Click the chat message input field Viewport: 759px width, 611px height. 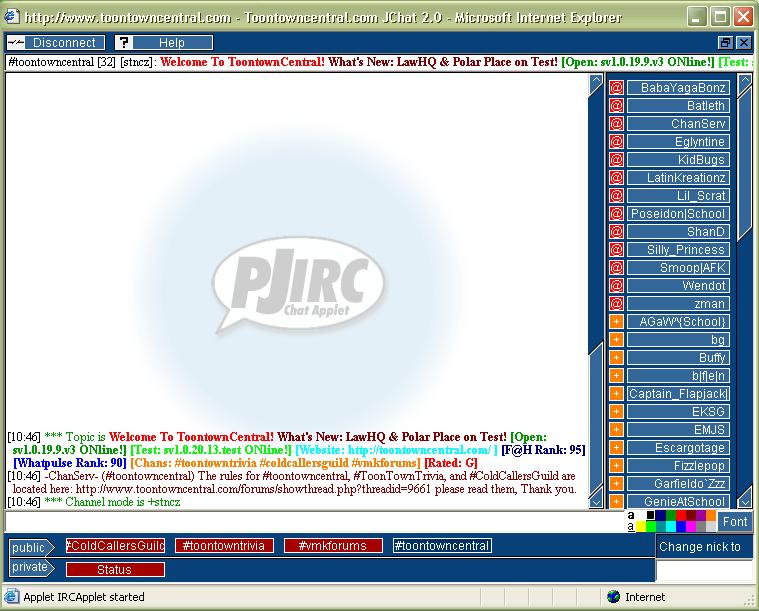[315, 521]
